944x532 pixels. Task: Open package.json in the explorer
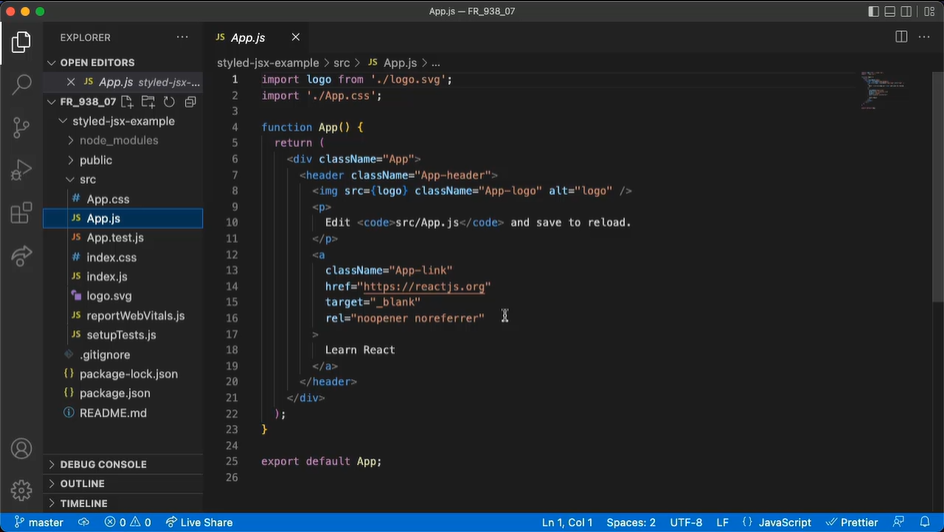tap(123, 393)
